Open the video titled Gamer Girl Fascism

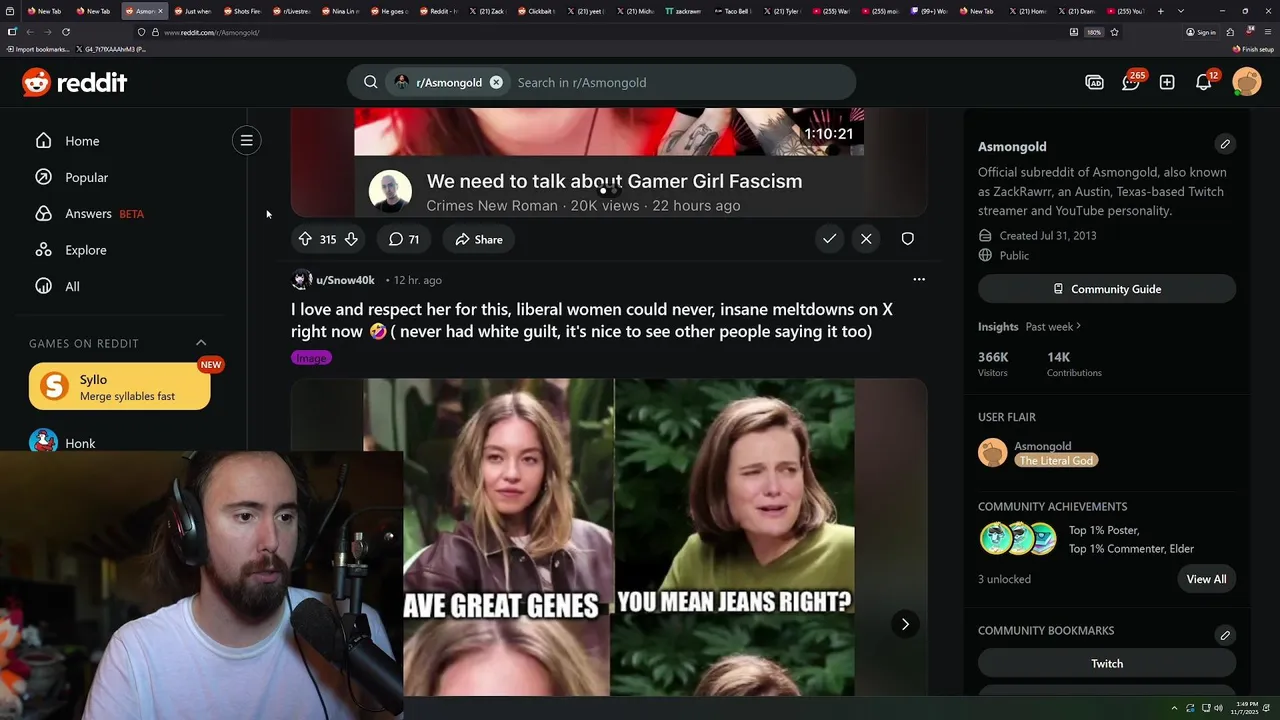pos(614,181)
